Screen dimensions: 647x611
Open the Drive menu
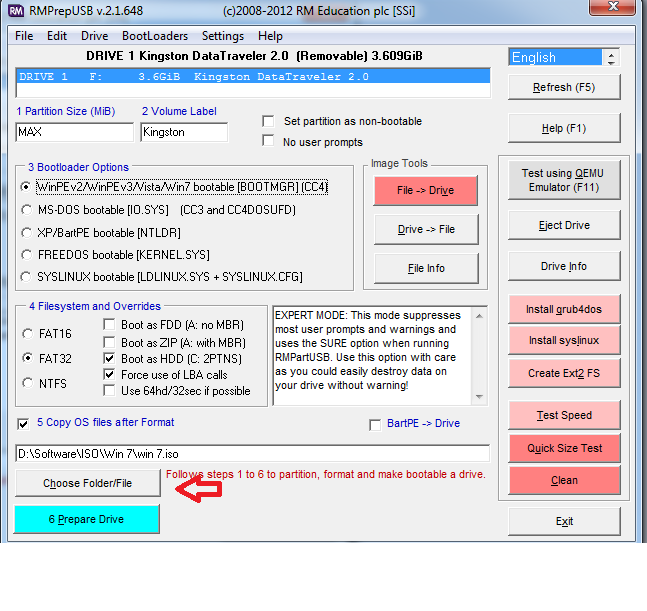(x=94, y=36)
